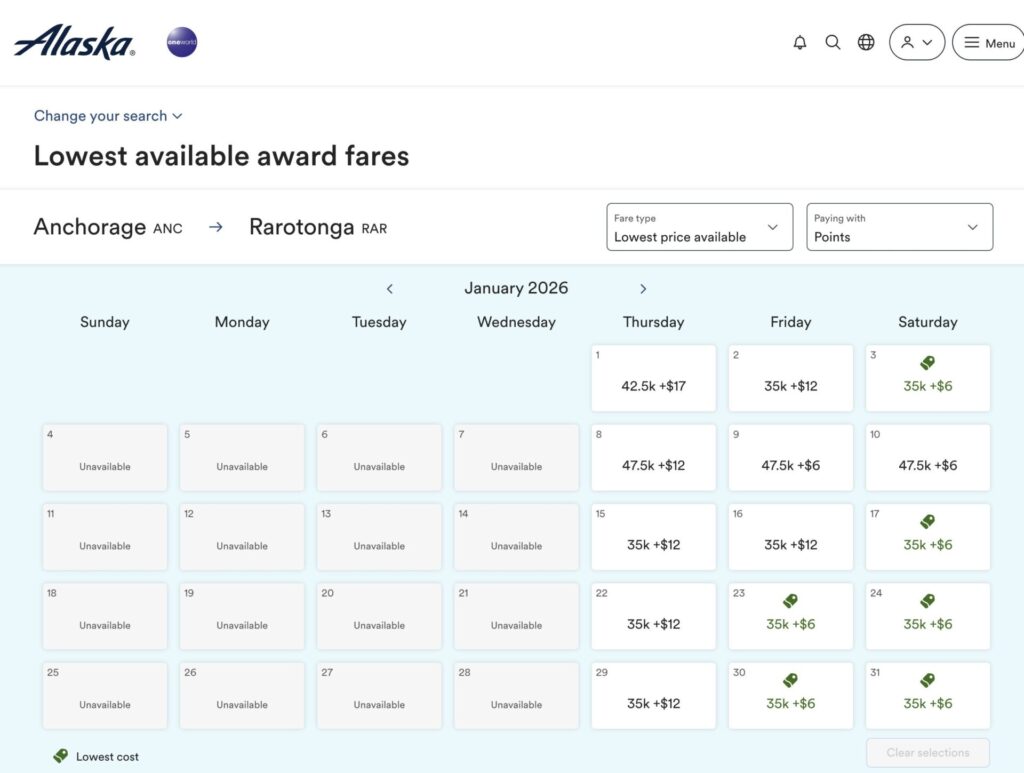Open the Fare type dropdown
This screenshot has height=773, width=1024.
pos(699,227)
